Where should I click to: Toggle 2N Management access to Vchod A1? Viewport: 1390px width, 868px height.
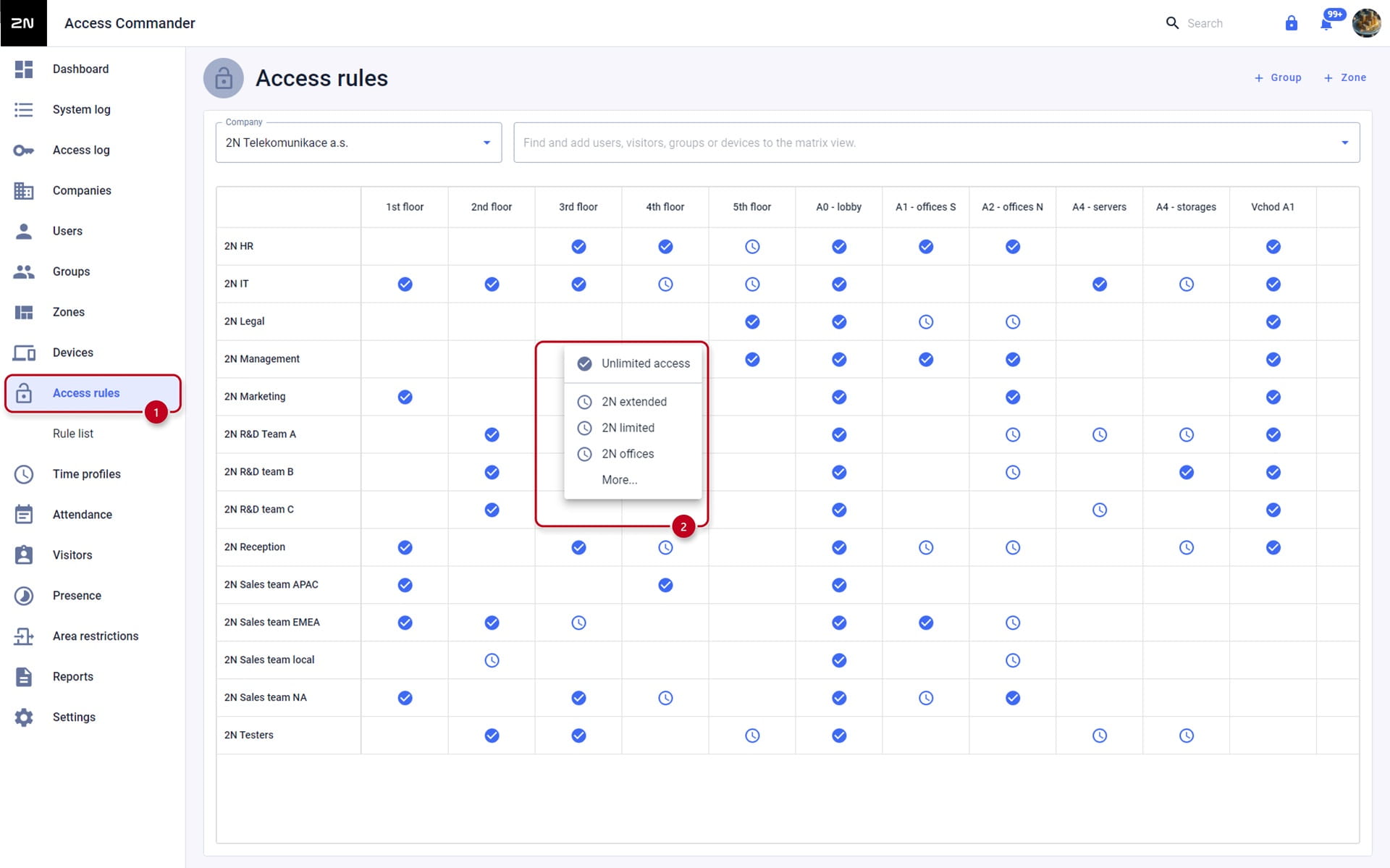coord(1273,360)
